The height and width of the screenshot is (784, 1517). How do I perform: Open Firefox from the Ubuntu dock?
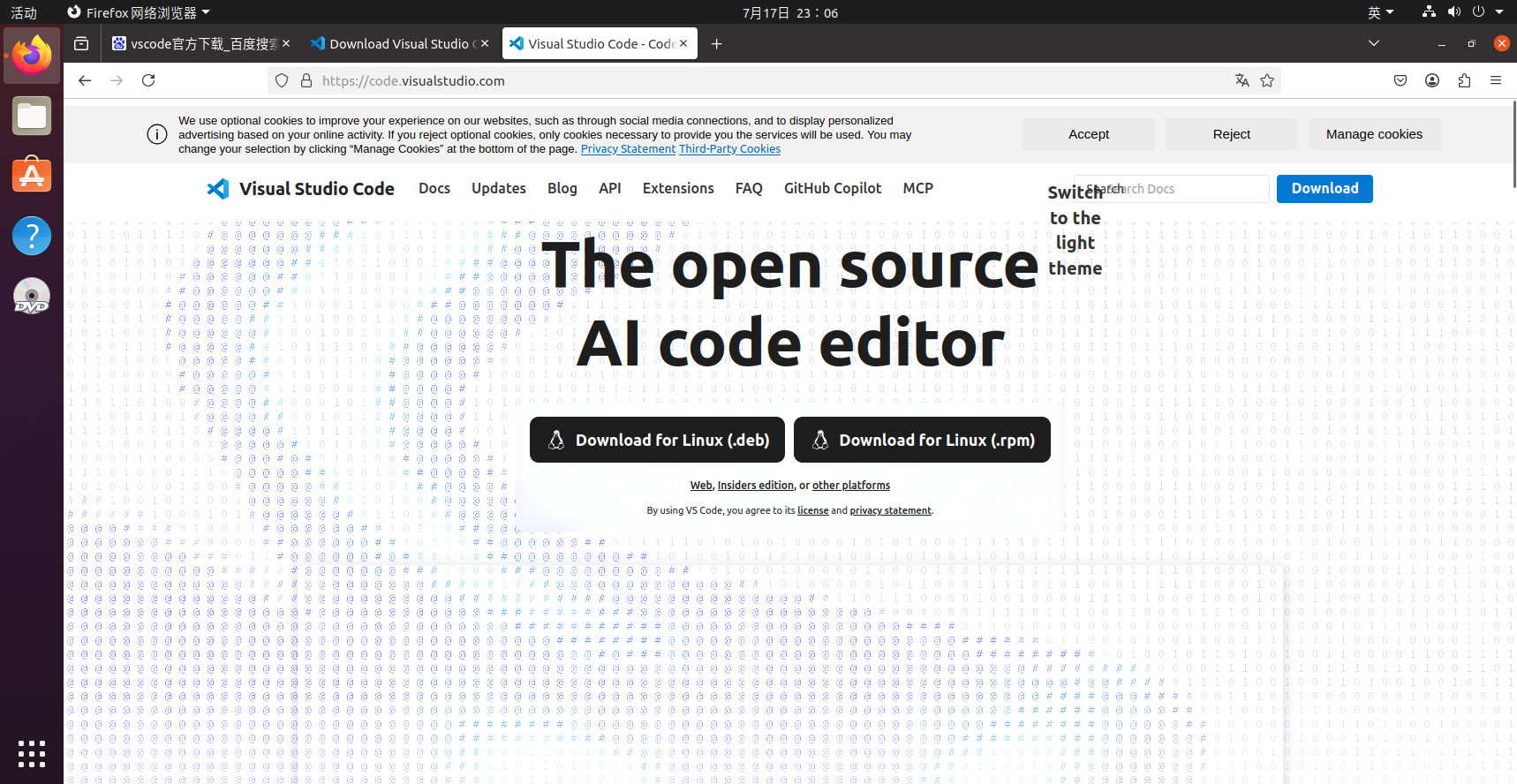(32, 55)
